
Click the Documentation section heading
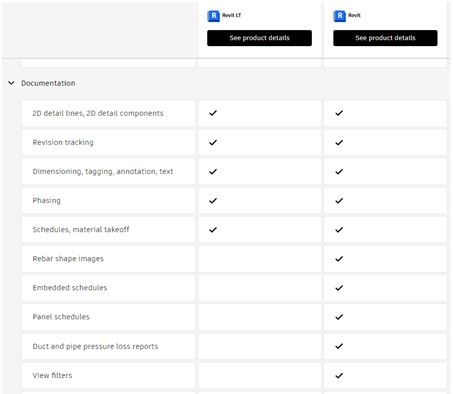[48, 83]
